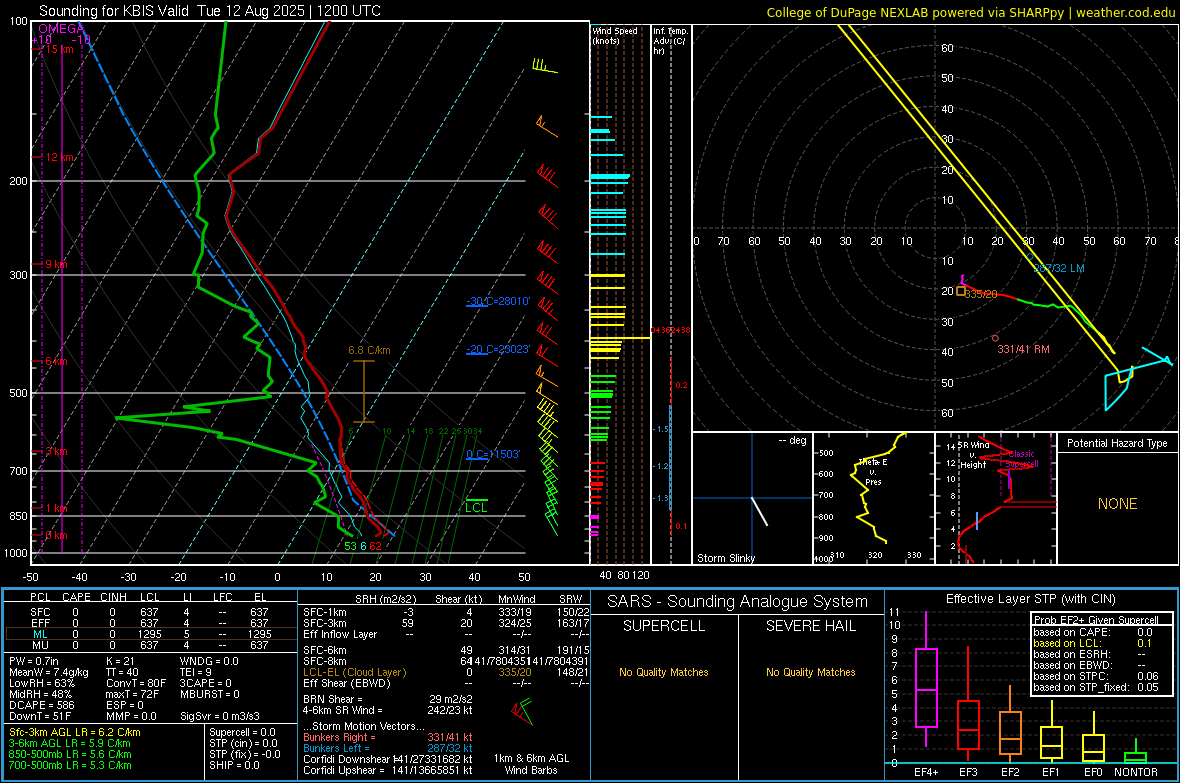
Task: Click the 'SHIP = 0.0' value
Action: point(234,765)
